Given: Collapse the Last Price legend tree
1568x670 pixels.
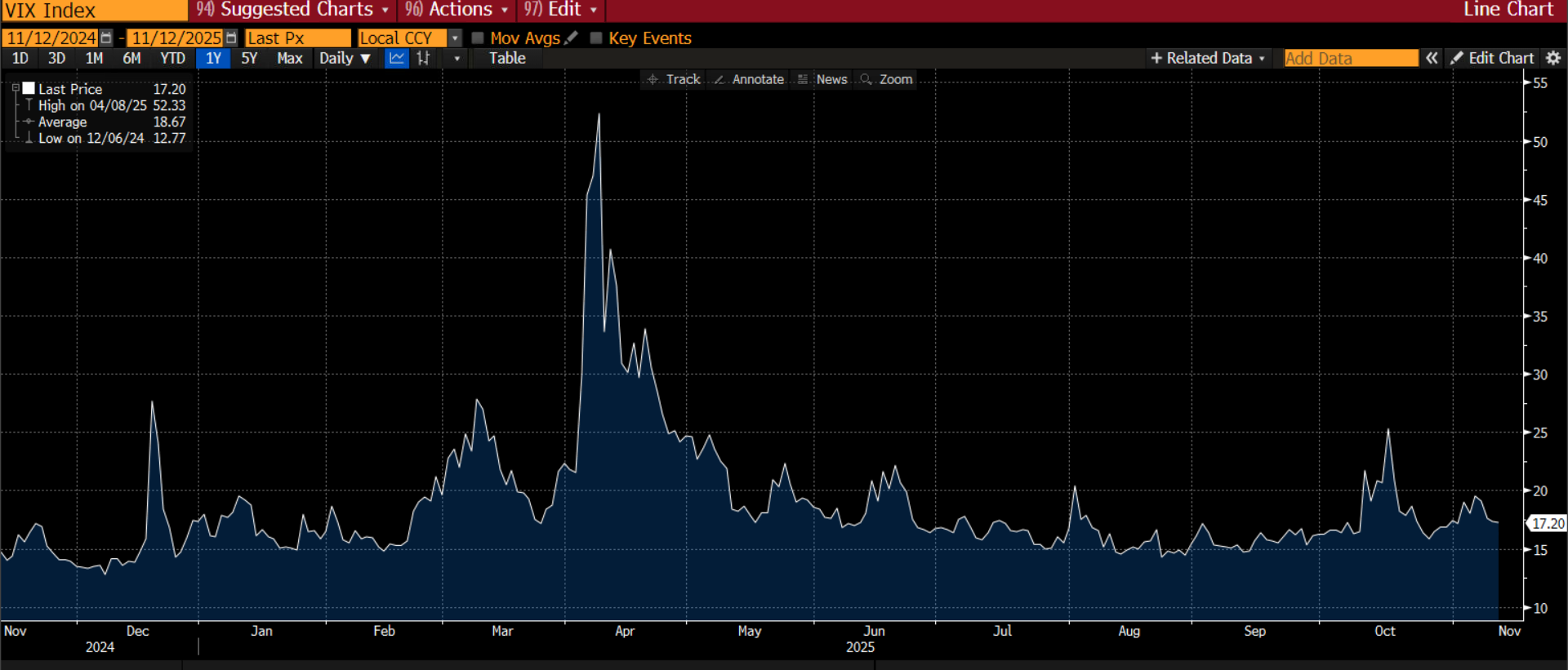Looking at the screenshot, I should point(16,88).
